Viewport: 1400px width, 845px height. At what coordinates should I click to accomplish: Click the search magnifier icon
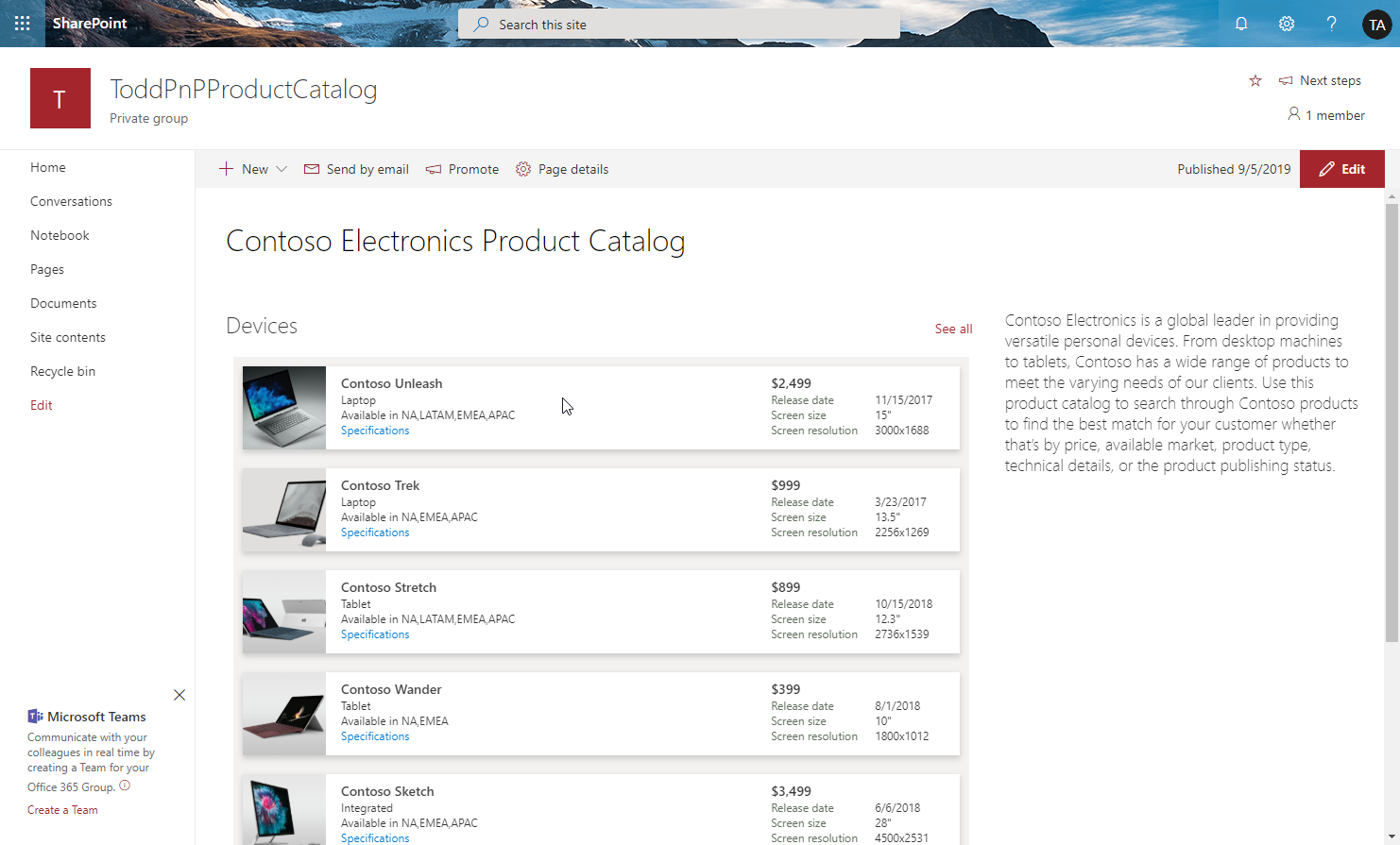click(482, 24)
